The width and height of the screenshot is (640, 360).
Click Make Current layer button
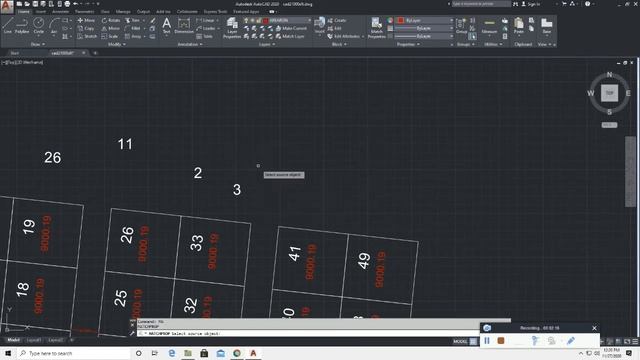[291, 28]
